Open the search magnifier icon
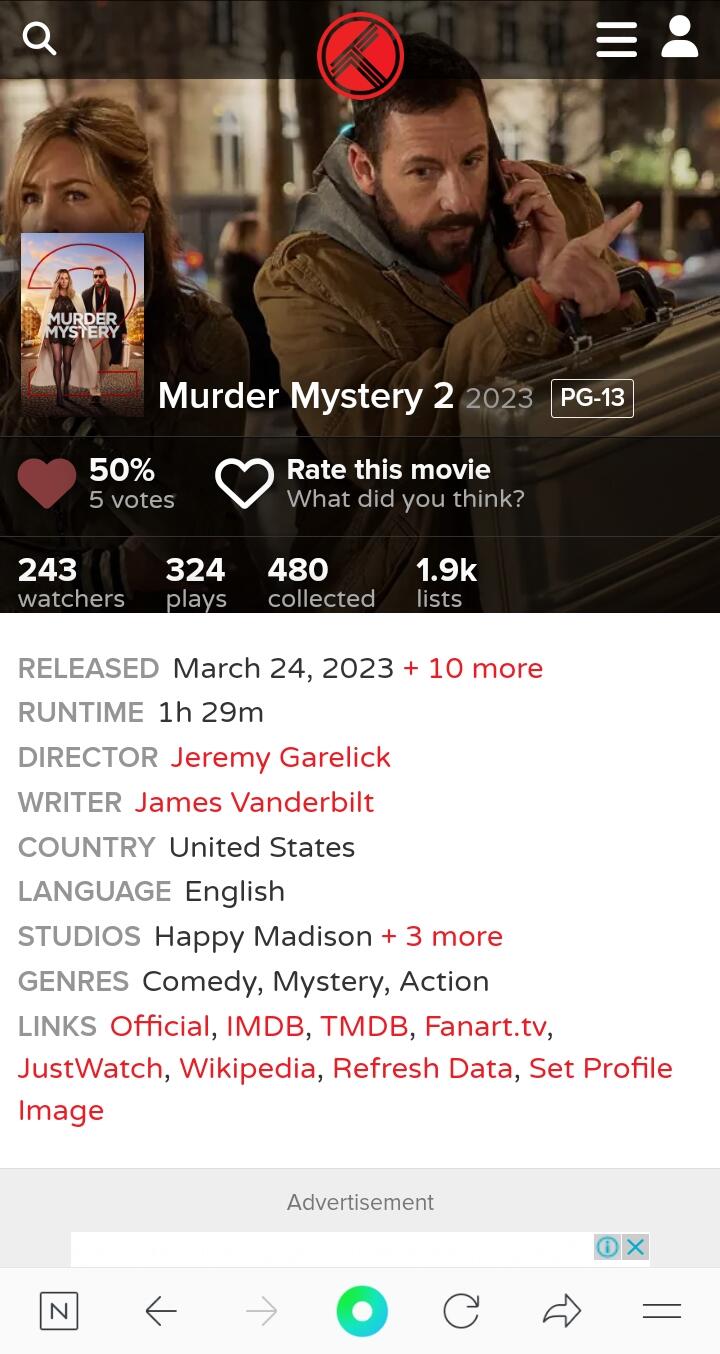This screenshot has height=1354, width=720. coord(39,38)
